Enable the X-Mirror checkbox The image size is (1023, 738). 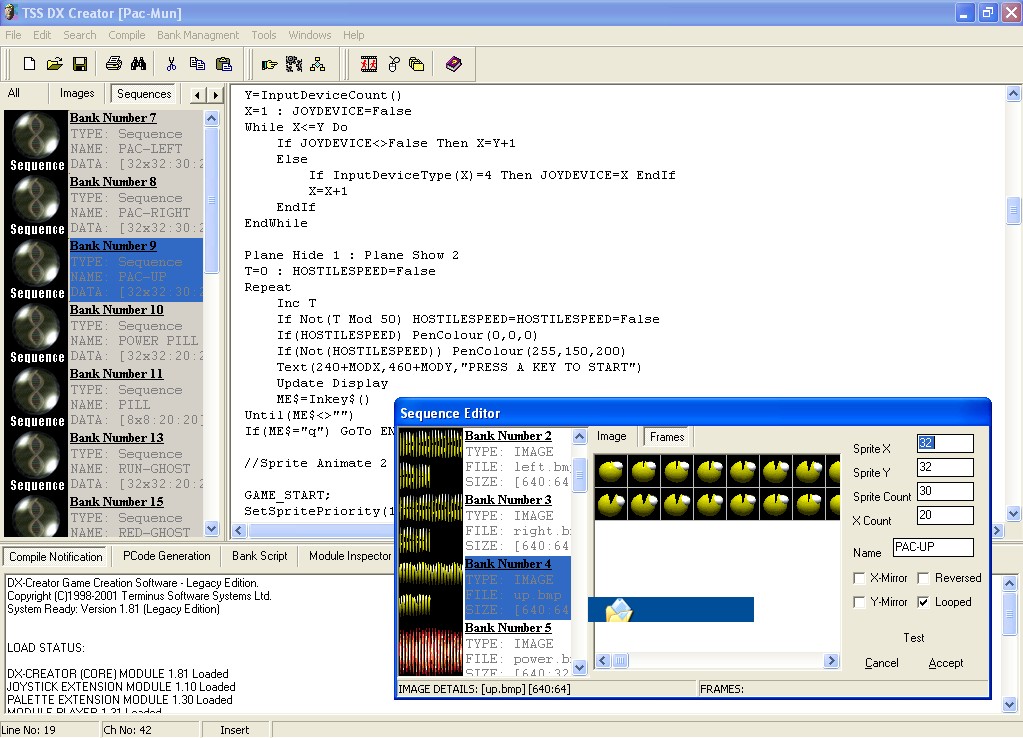tap(859, 578)
